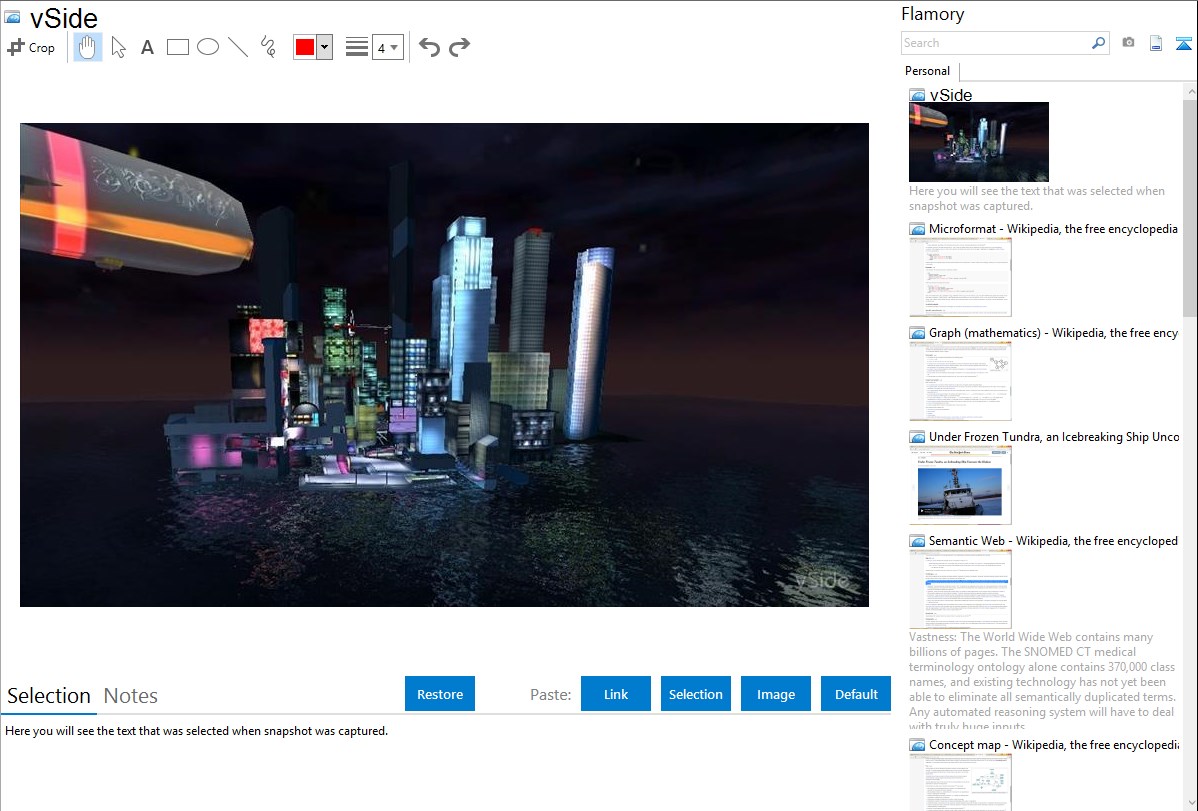
Task: Activate the hand pan tool
Action: pyautogui.click(x=88, y=47)
